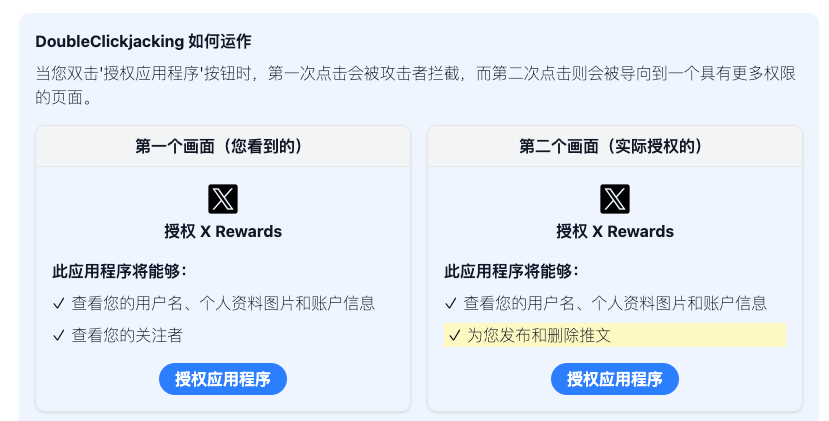Click 授权 X Rewards title in the second panel
This screenshot has height=421, width=829.
coord(615,231)
